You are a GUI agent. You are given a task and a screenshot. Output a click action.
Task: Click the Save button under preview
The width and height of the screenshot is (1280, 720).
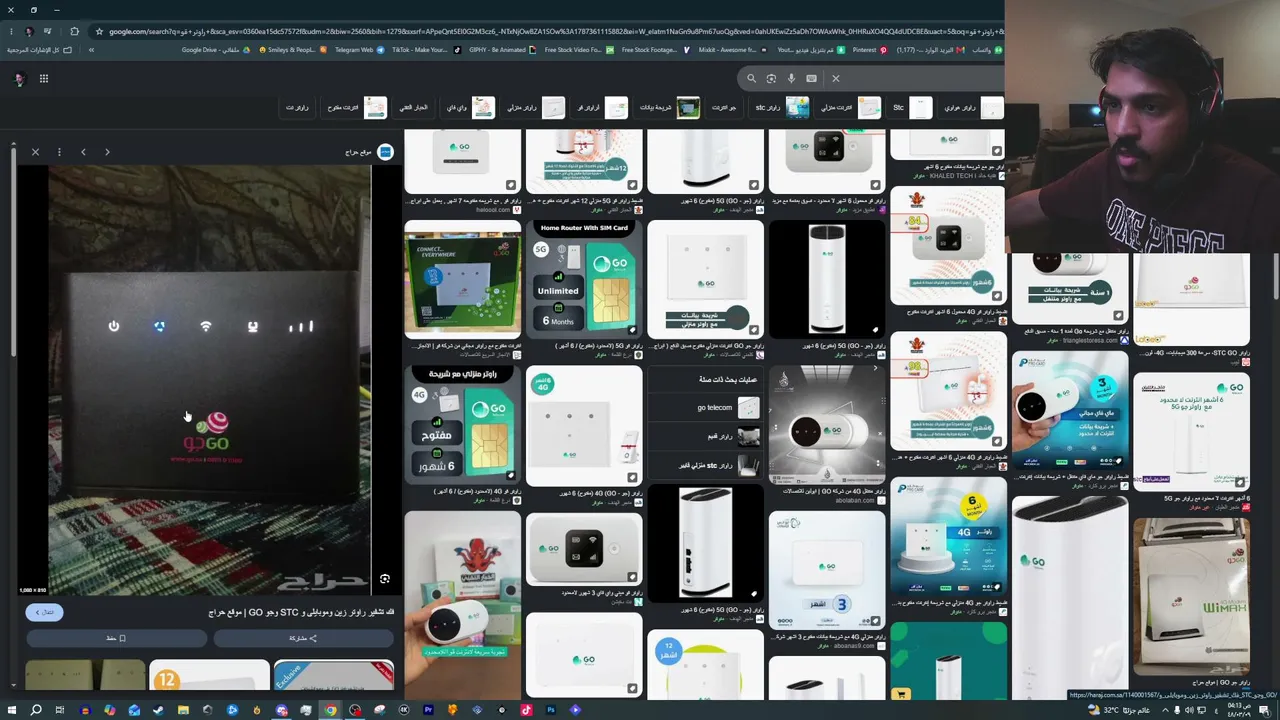(x=116, y=638)
